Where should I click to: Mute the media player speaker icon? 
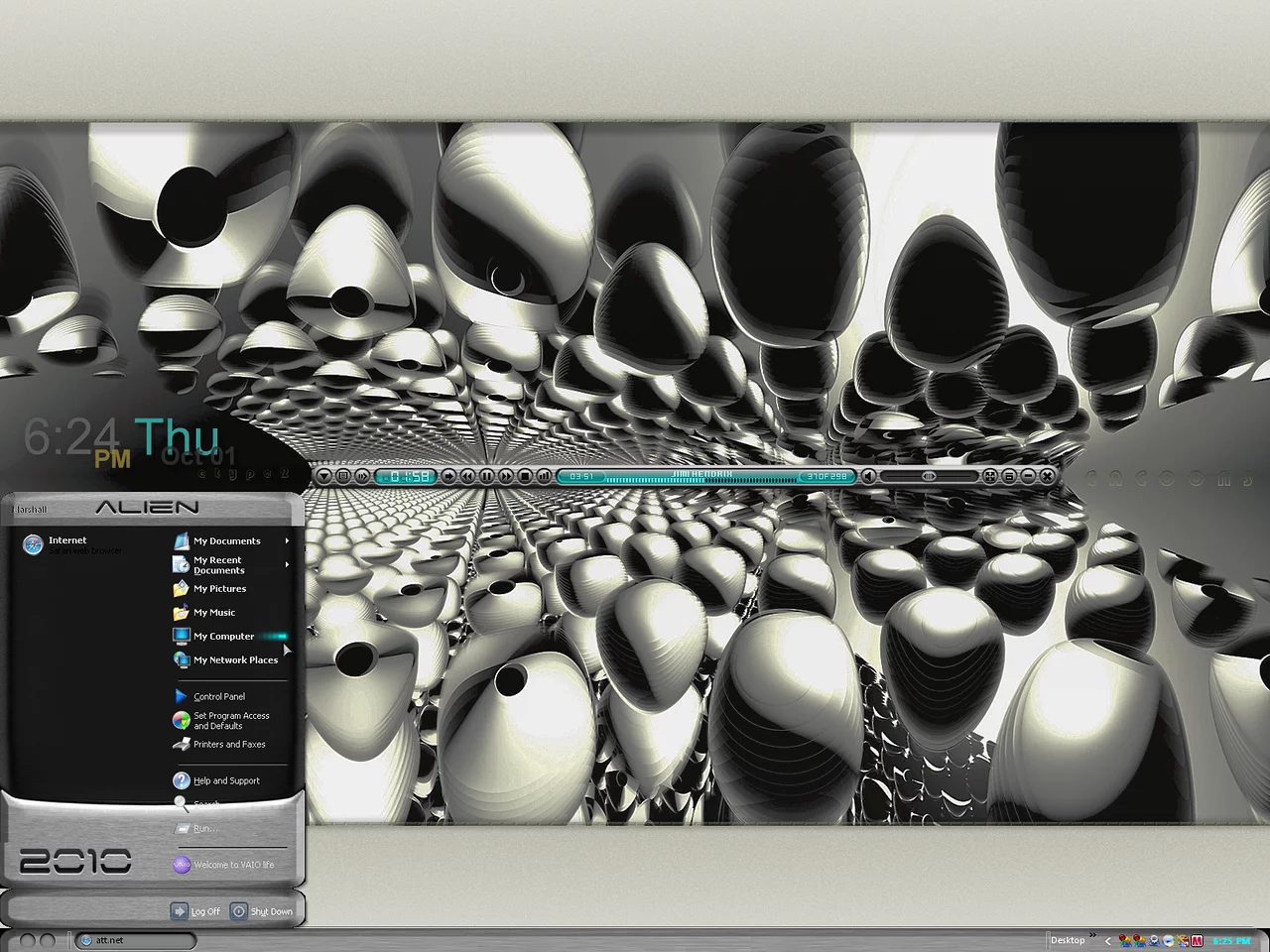868,476
